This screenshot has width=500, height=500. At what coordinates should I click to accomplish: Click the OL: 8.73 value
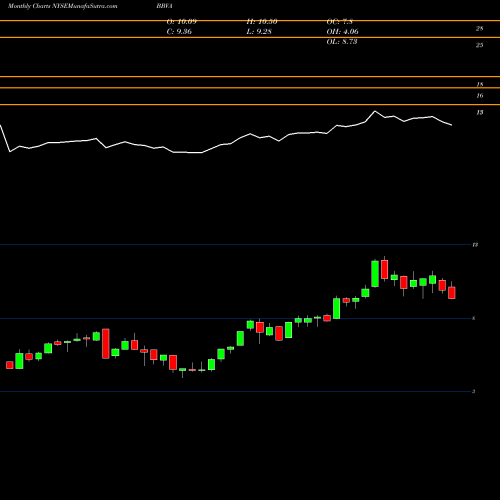tap(342, 42)
